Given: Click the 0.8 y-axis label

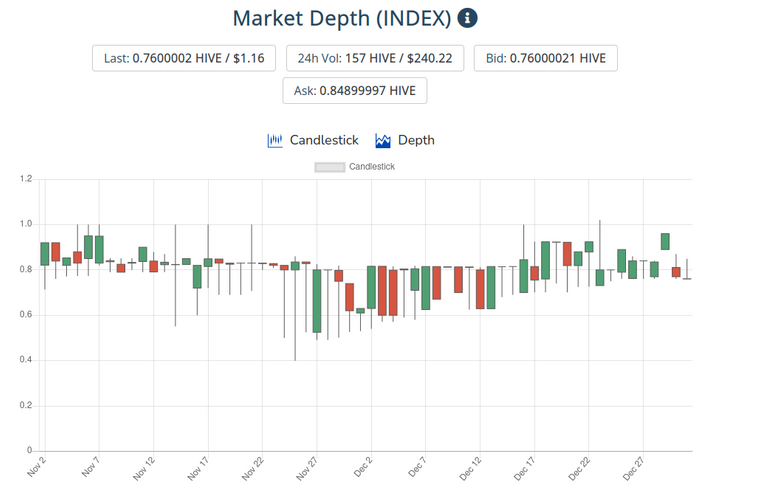Looking at the screenshot, I should 26,270.
